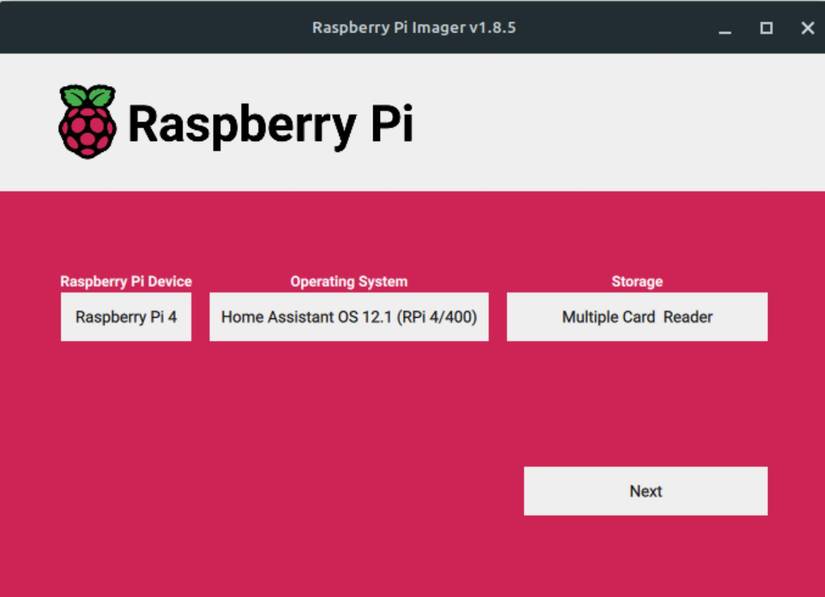
Task: Open the Operating System selection dialog
Action: coord(349,316)
